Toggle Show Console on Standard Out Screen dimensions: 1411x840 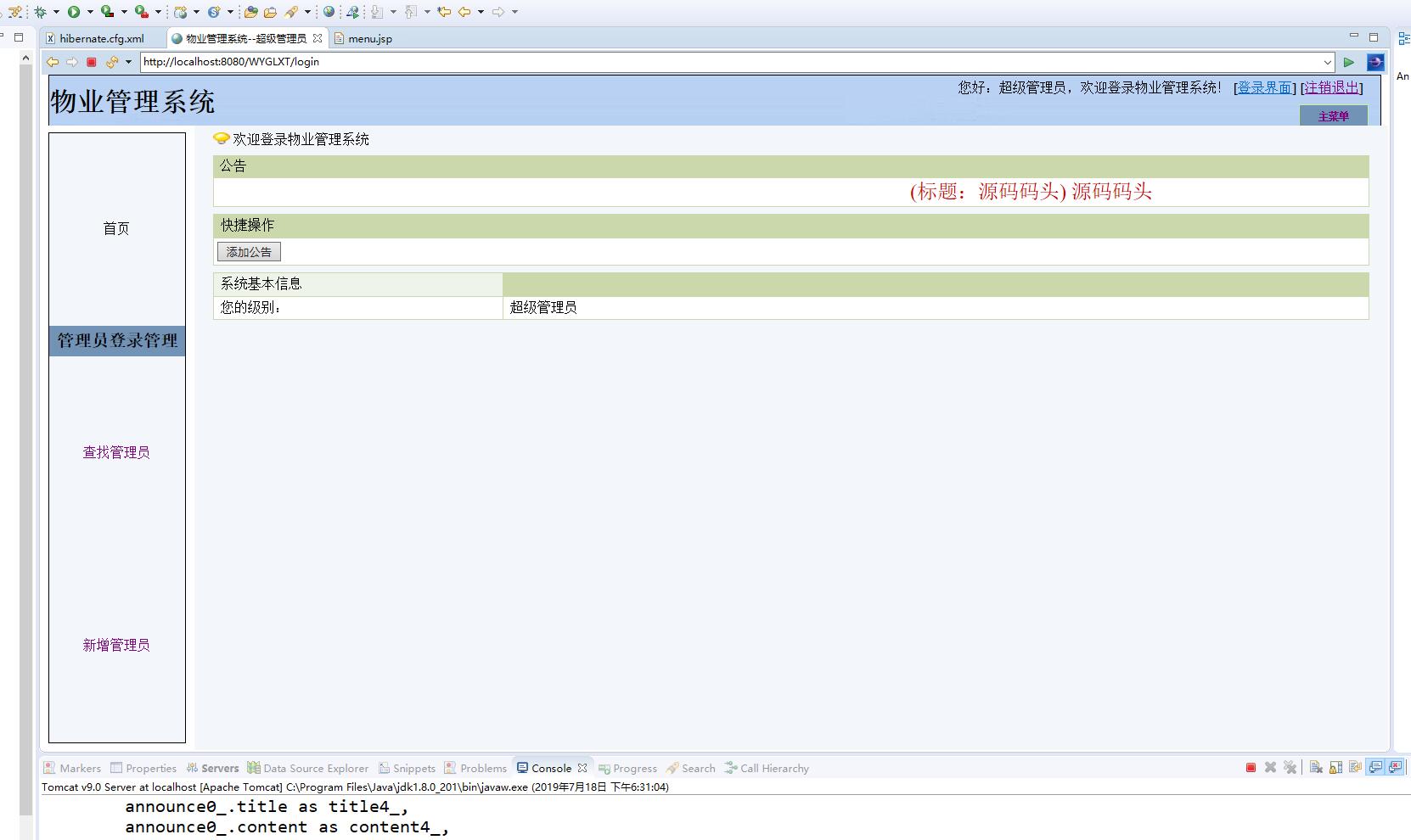coord(1375,768)
